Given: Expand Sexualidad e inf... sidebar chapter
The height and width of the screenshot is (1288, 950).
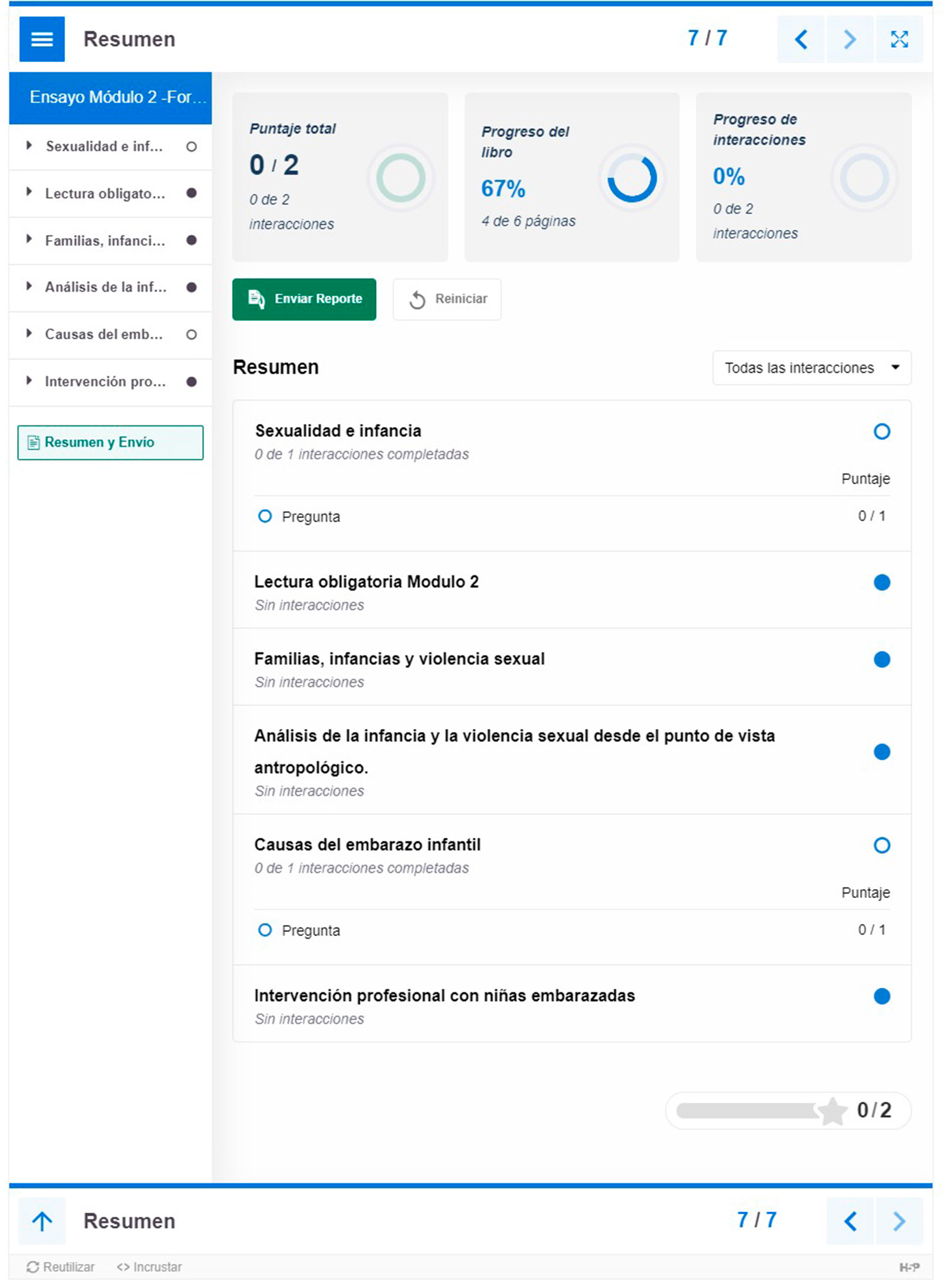Looking at the screenshot, I should 110,146.
